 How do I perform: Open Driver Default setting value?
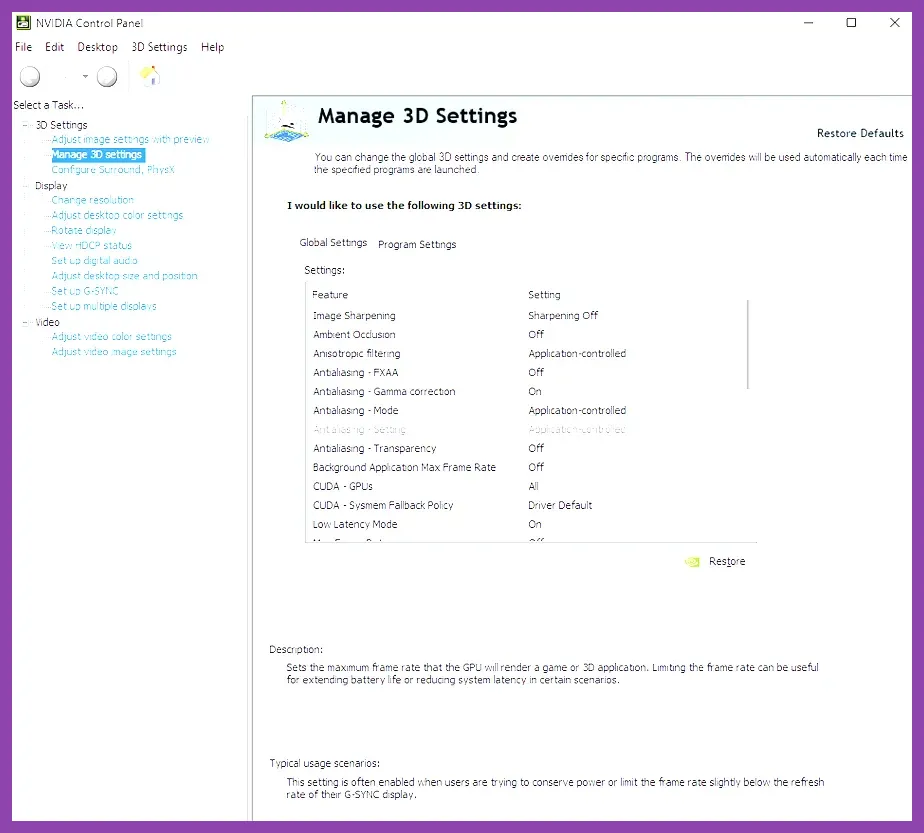[560, 505]
